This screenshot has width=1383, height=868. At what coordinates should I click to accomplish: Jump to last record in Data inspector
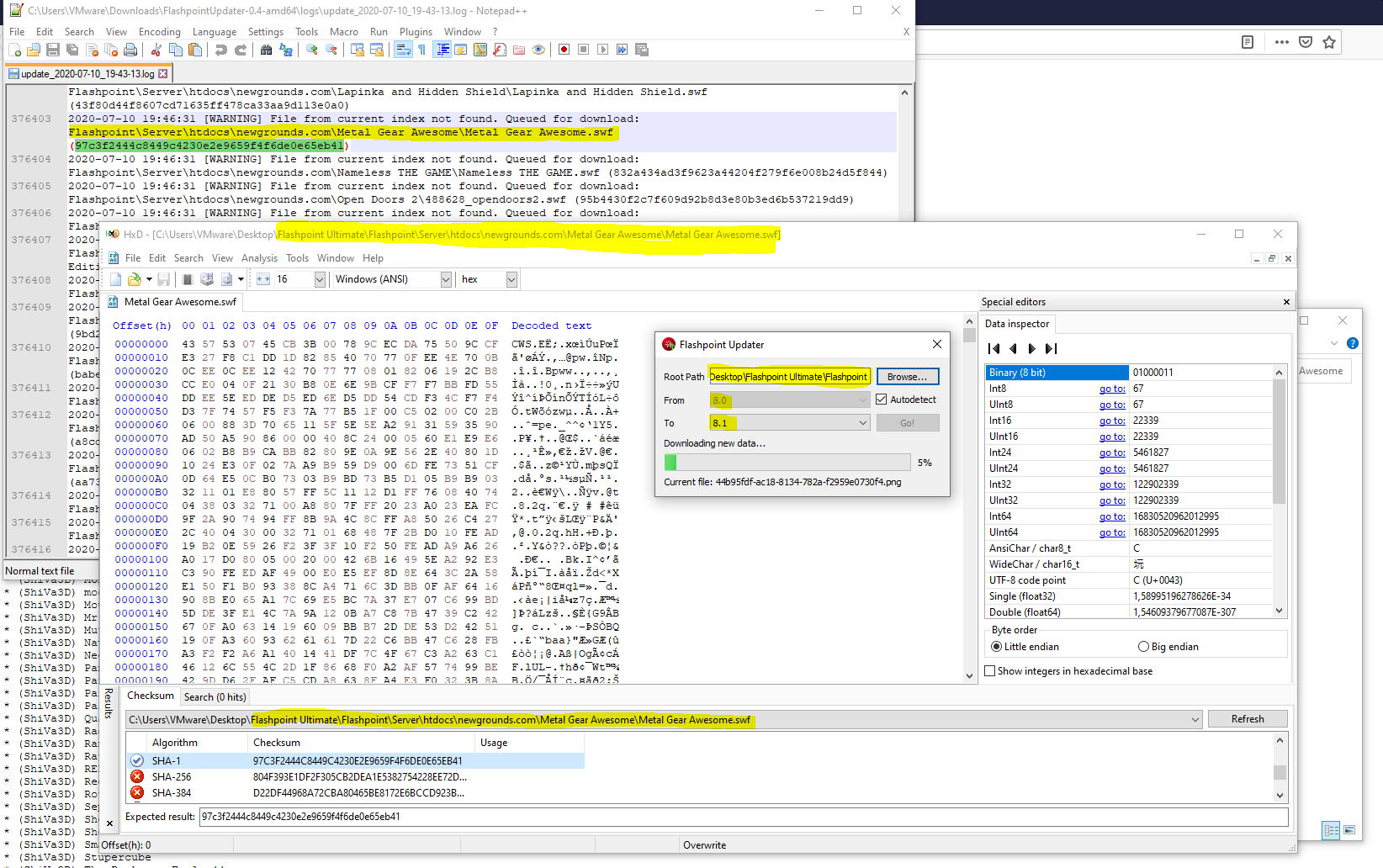coord(1051,348)
